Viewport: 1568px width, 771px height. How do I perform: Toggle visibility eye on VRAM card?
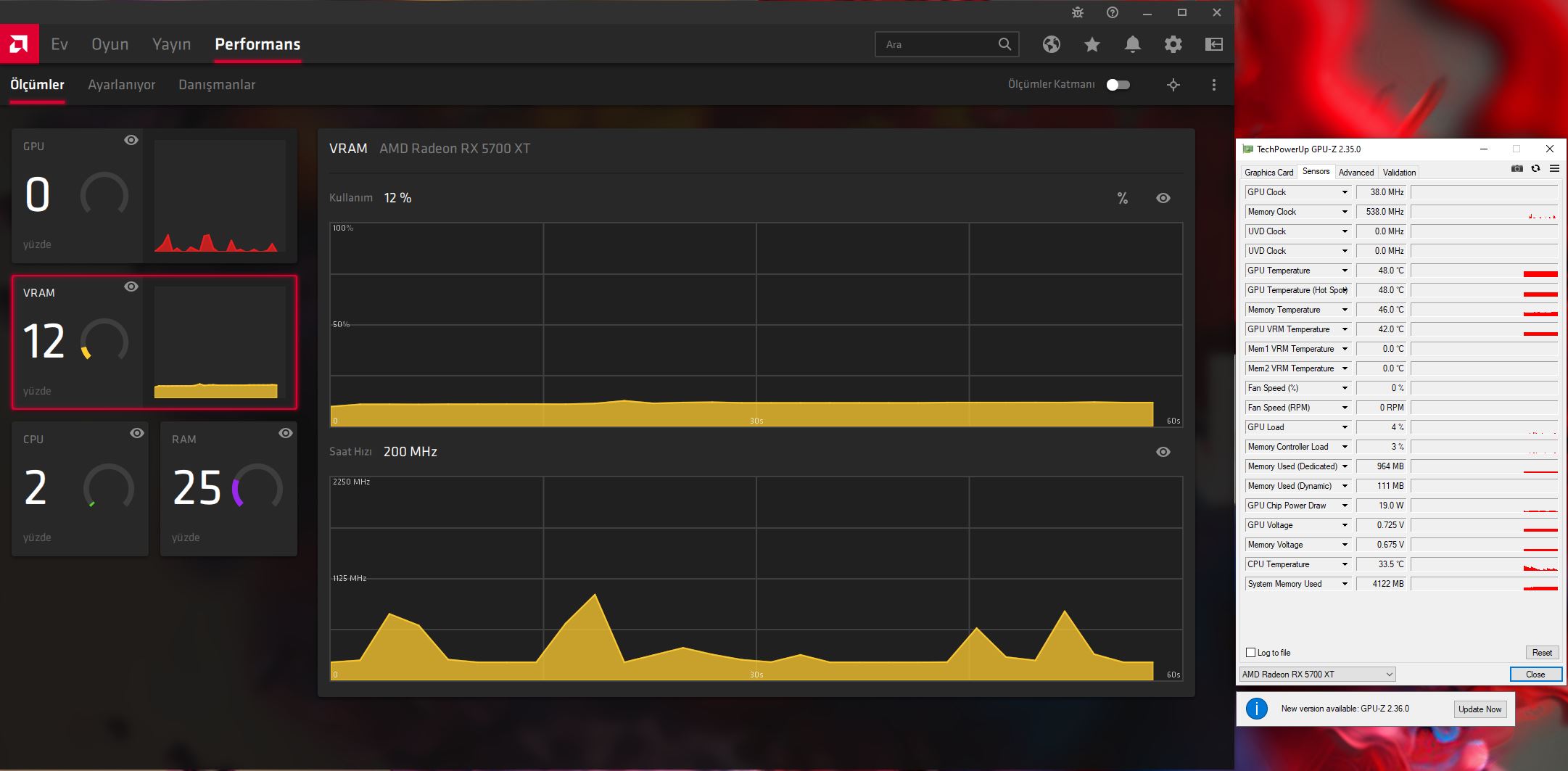pyautogui.click(x=131, y=286)
